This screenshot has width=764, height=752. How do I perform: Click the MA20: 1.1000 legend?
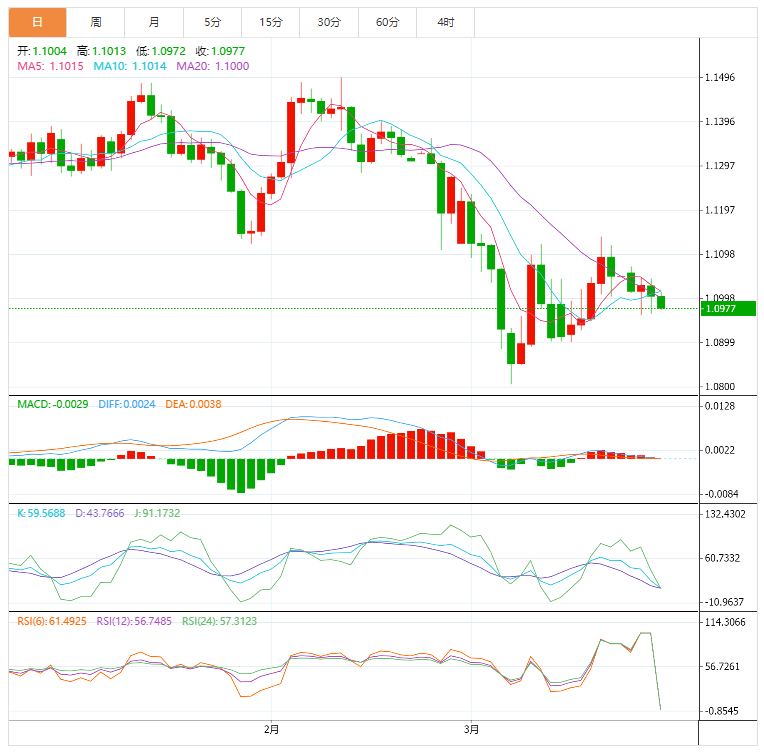(213, 66)
